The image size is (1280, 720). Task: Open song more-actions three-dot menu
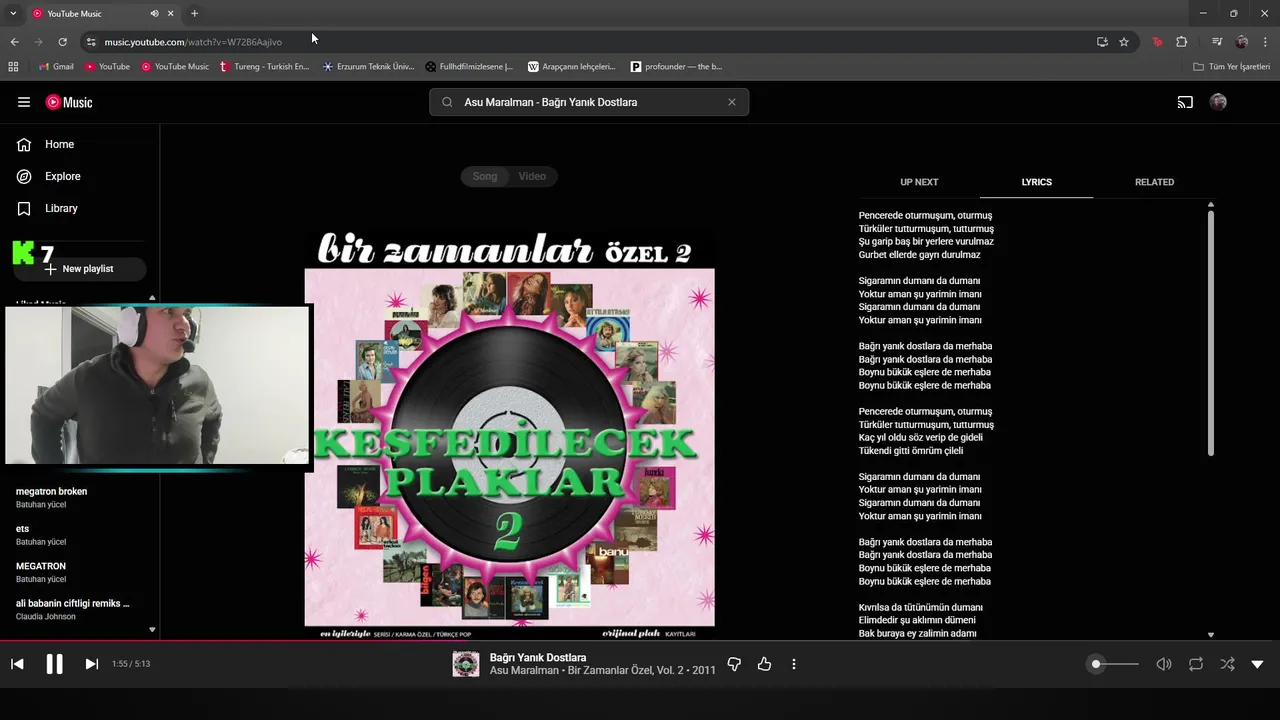tap(794, 664)
